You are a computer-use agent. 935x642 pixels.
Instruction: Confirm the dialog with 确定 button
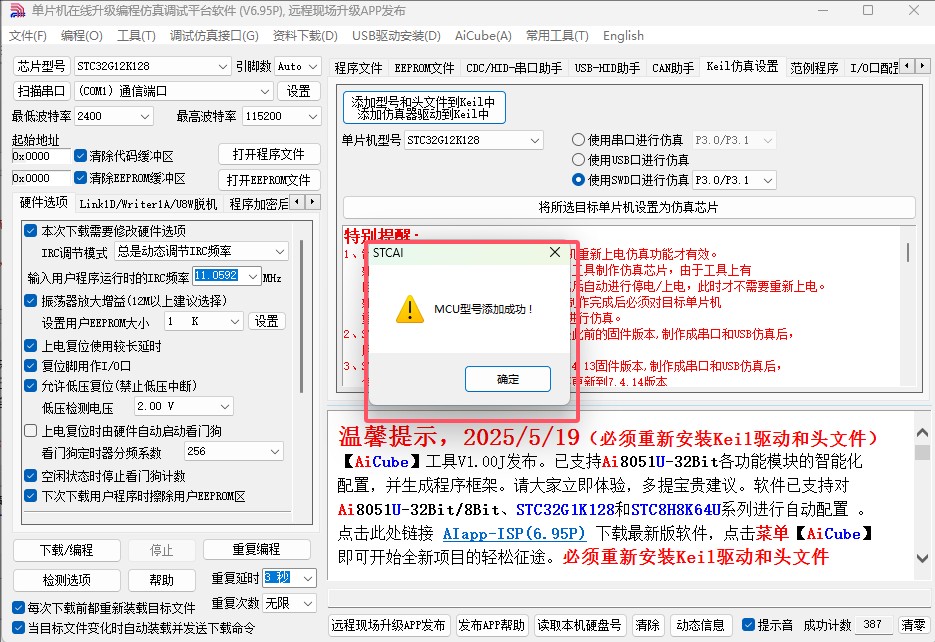507,379
